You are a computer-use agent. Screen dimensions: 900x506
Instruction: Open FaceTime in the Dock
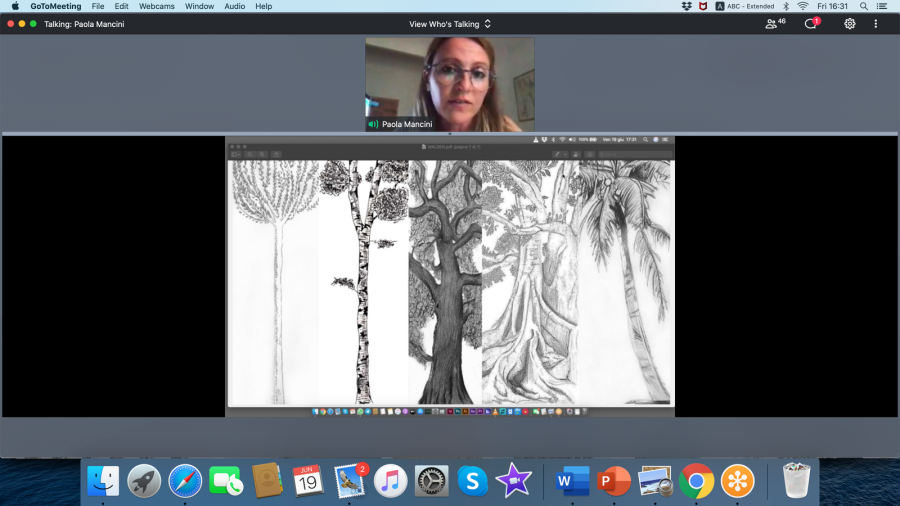click(226, 481)
